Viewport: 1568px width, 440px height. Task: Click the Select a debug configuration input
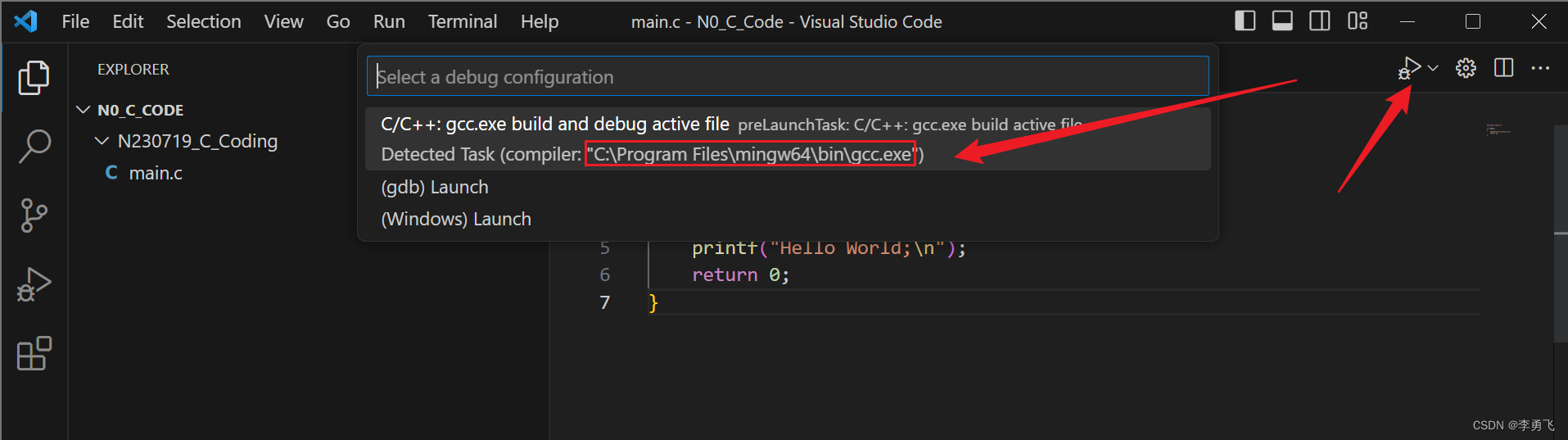tap(788, 76)
